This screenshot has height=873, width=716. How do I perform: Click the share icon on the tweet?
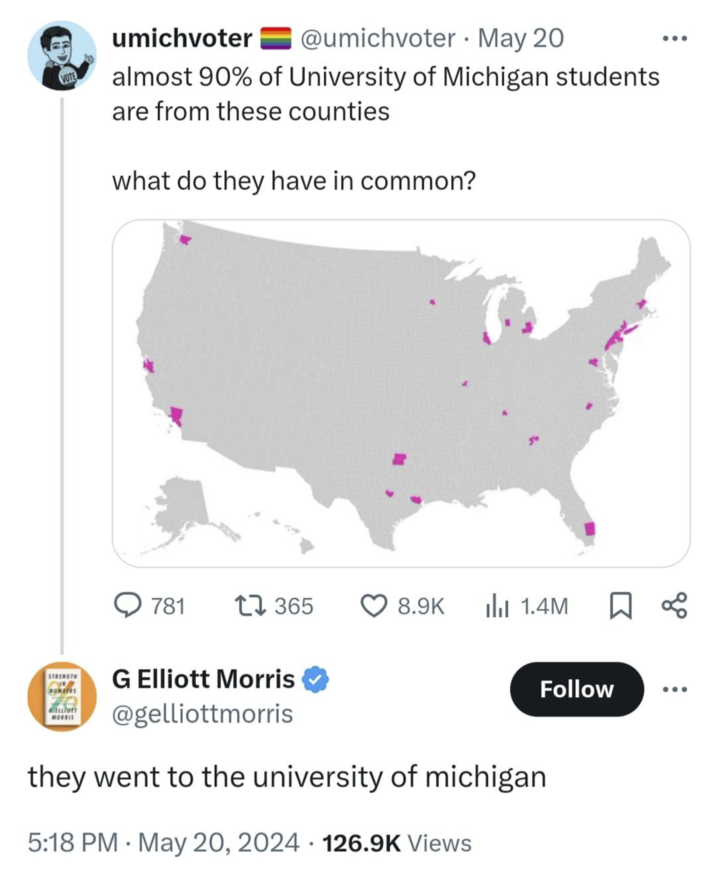click(x=675, y=605)
